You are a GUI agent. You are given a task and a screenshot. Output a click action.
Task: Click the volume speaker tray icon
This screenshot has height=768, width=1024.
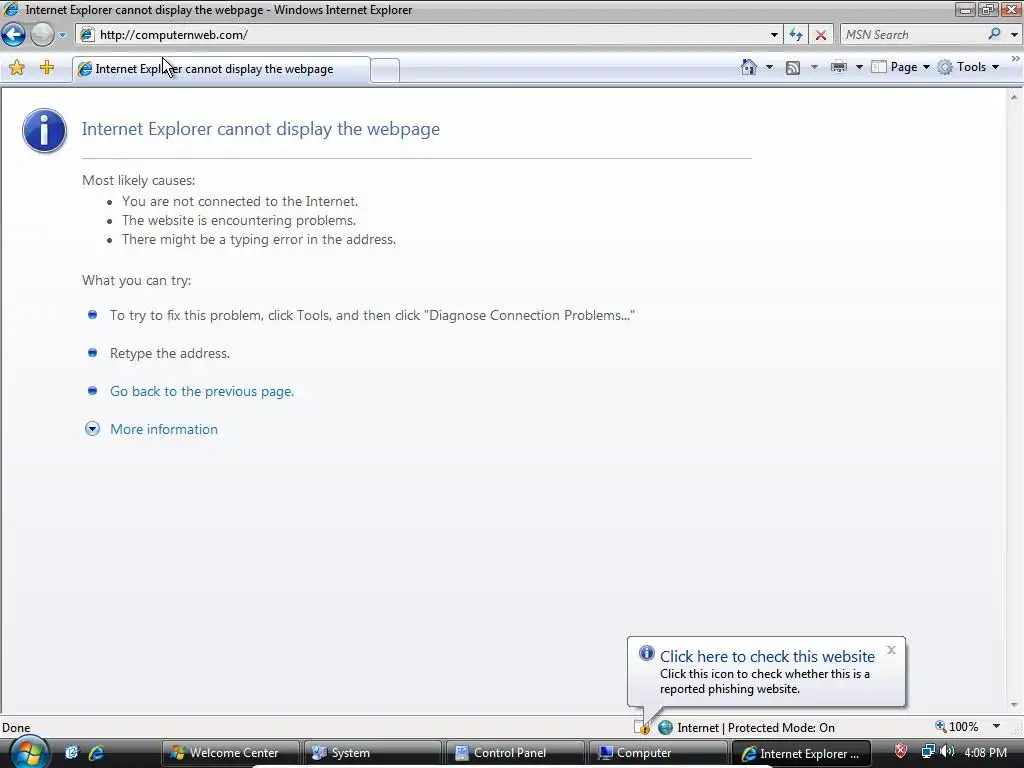(947, 752)
